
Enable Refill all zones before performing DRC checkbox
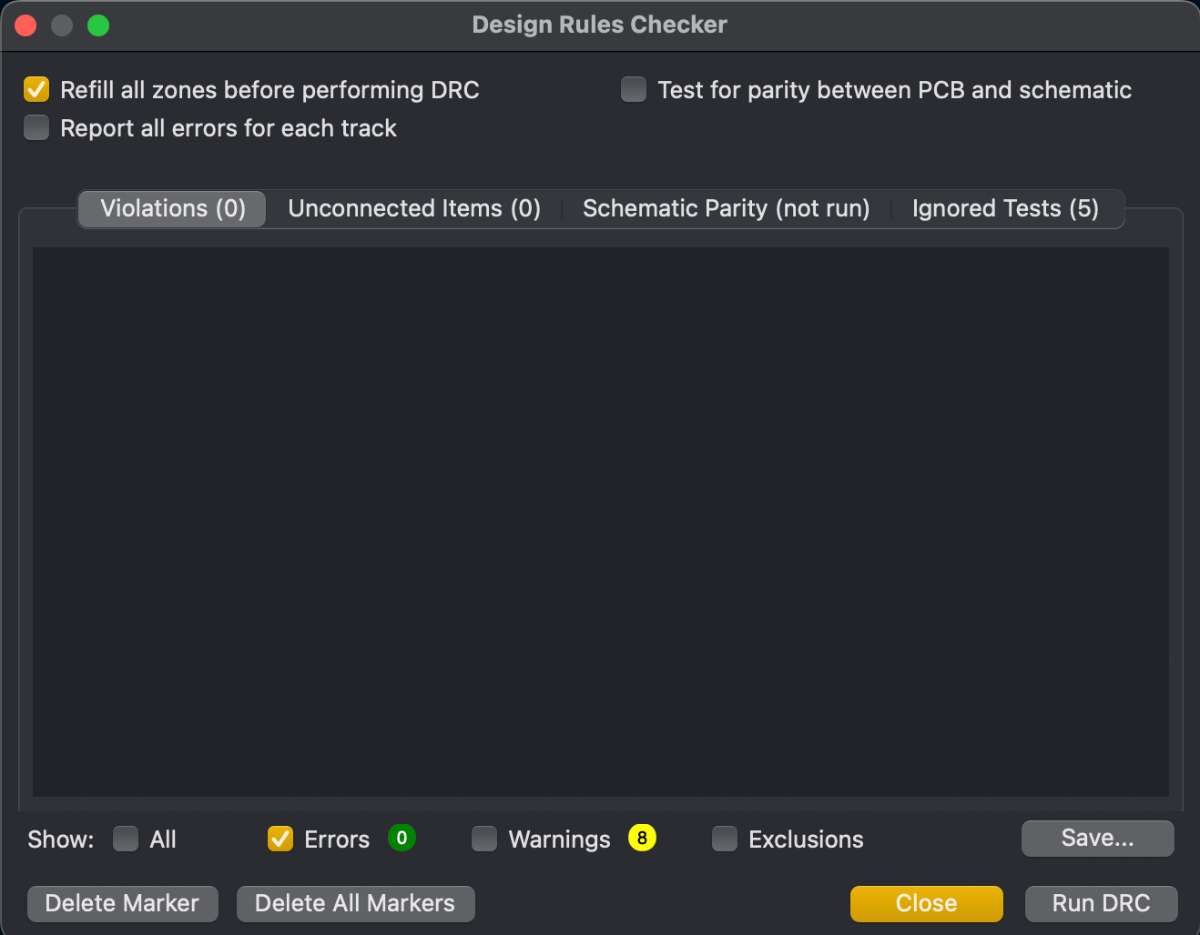pyautogui.click(x=37, y=90)
